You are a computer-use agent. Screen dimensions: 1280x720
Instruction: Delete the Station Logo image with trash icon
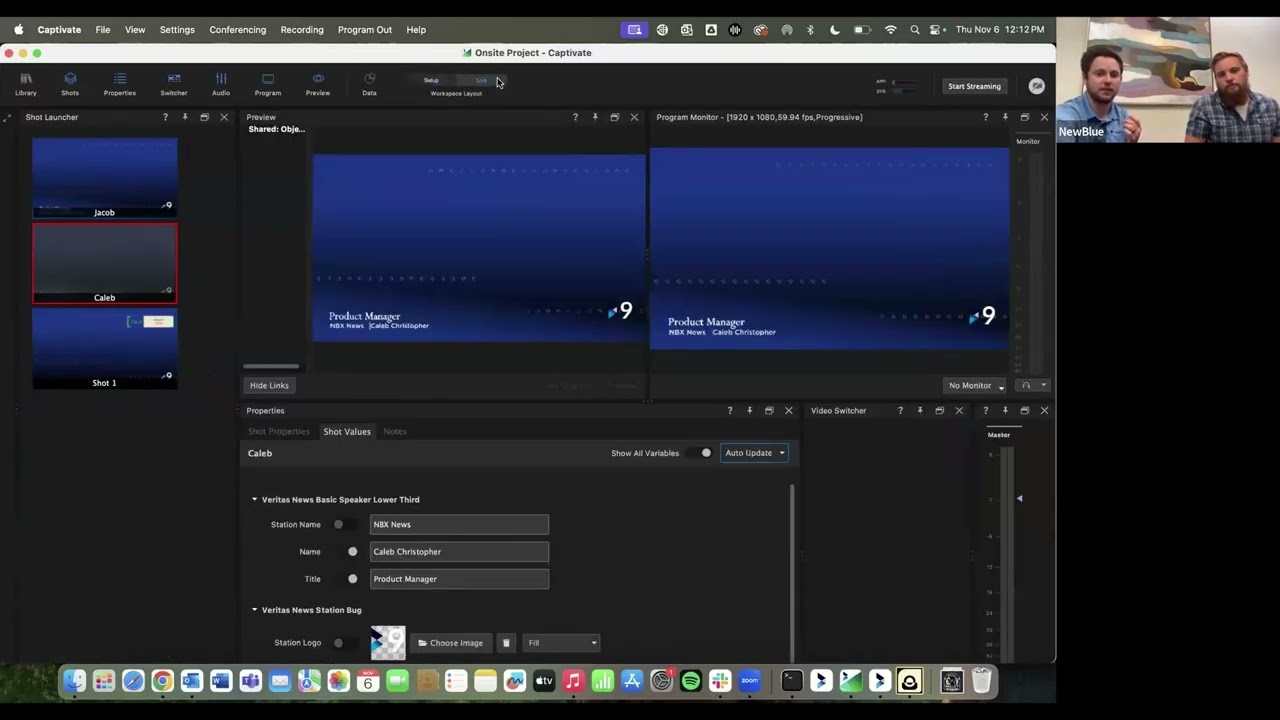coord(506,643)
